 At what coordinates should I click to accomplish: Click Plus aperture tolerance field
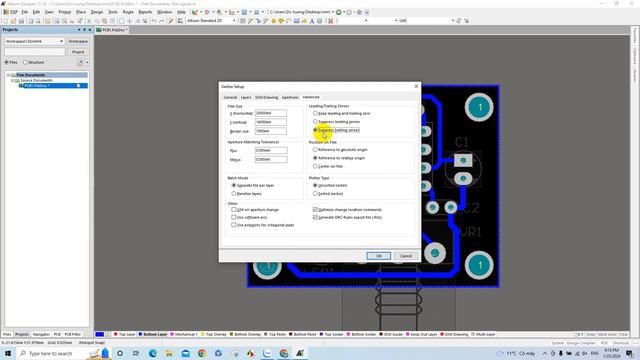[x=271, y=151]
